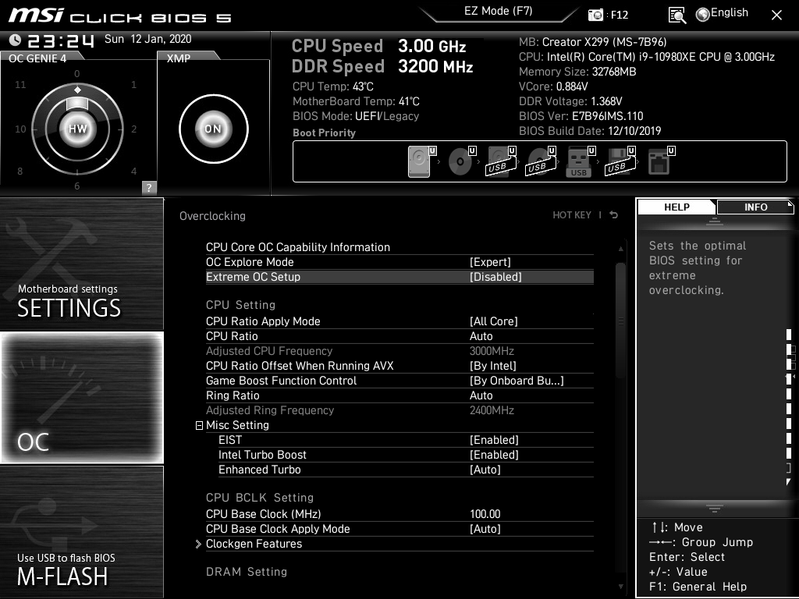Click the Adjusted Ring Frequency 2400MHz row
The width and height of the screenshot is (799, 599).
click(400, 410)
